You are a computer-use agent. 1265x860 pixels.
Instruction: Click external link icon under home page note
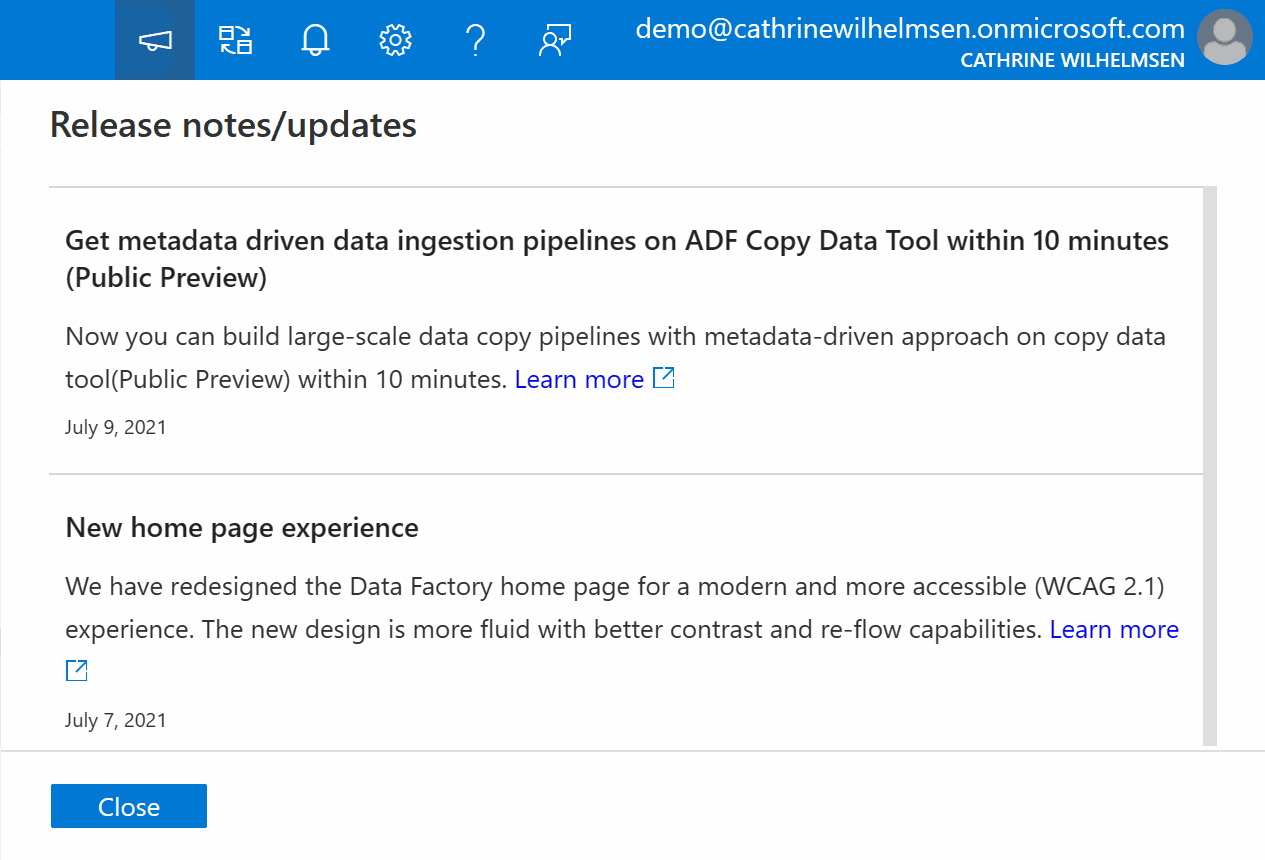coord(77,670)
